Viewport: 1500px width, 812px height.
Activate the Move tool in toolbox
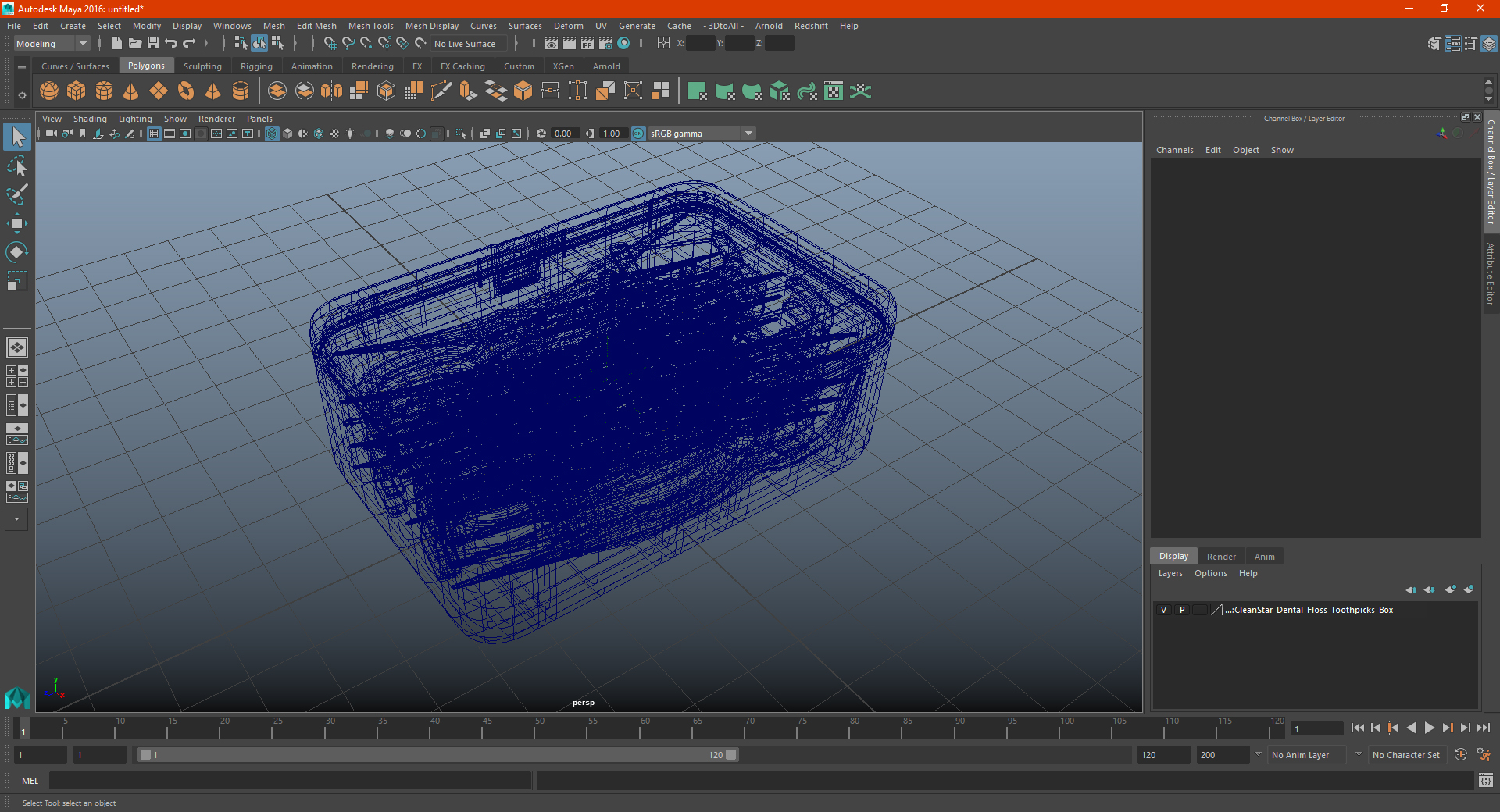[x=16, y=223]
